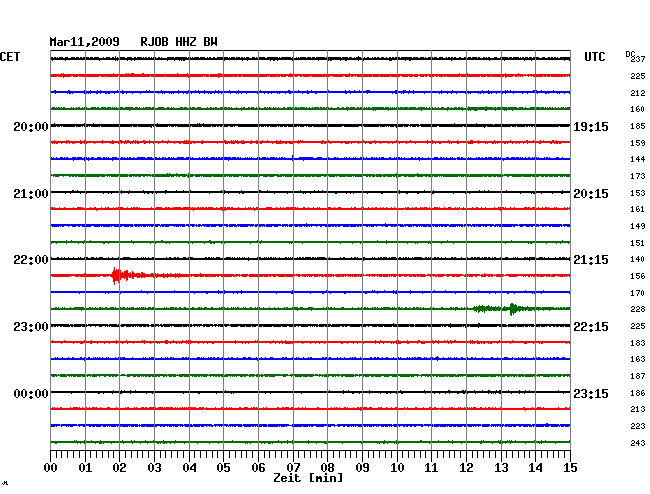
Task: Select minute tick label 01
Action: (x=85, y=467)
